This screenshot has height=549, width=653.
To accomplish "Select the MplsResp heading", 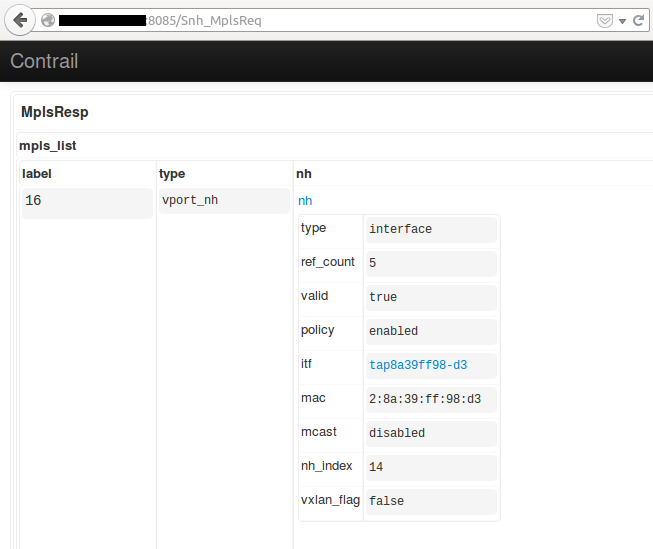I will [x=55, y=112].
